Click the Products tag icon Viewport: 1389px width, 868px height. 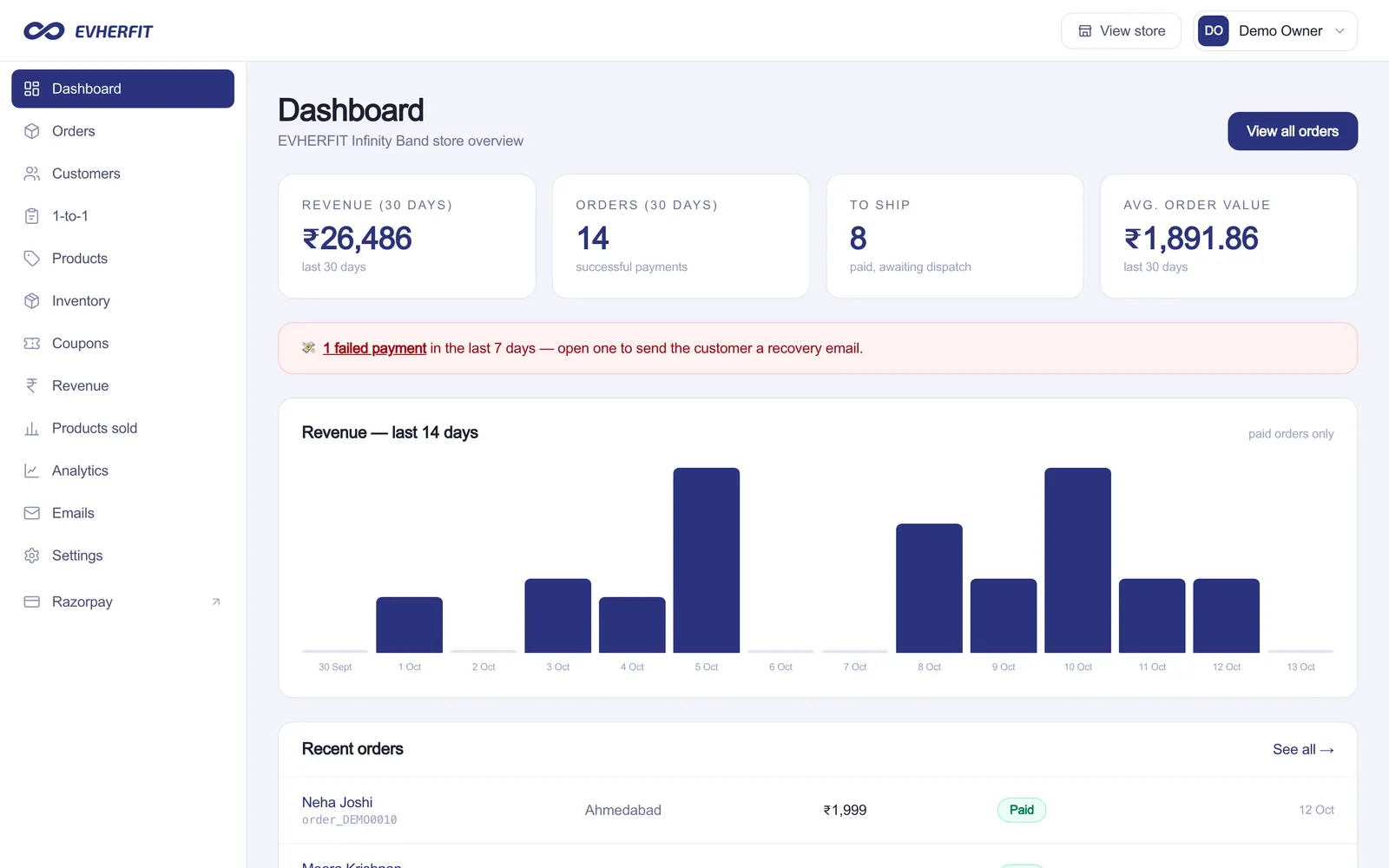click(32, 259)
